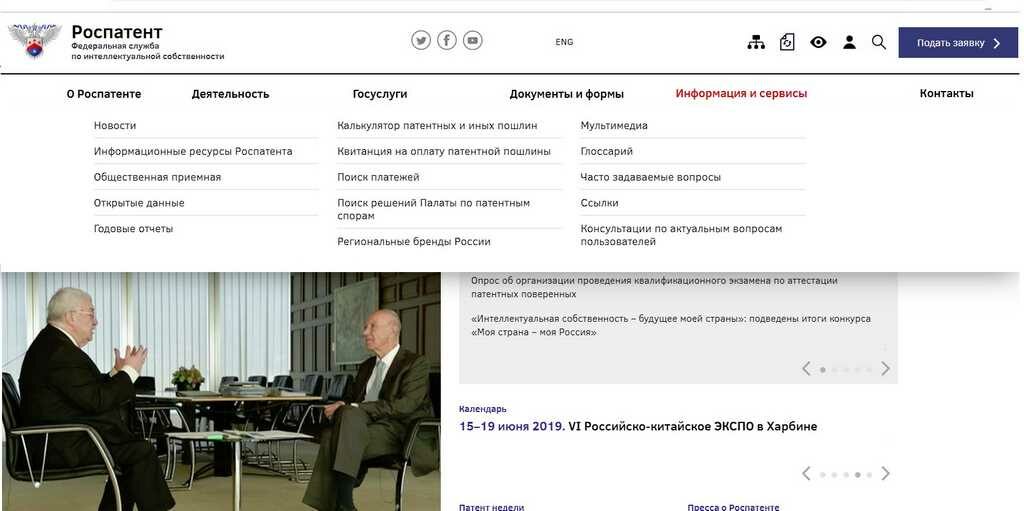Open Информационные ресурсы Роспатента link

coord(193,152)
